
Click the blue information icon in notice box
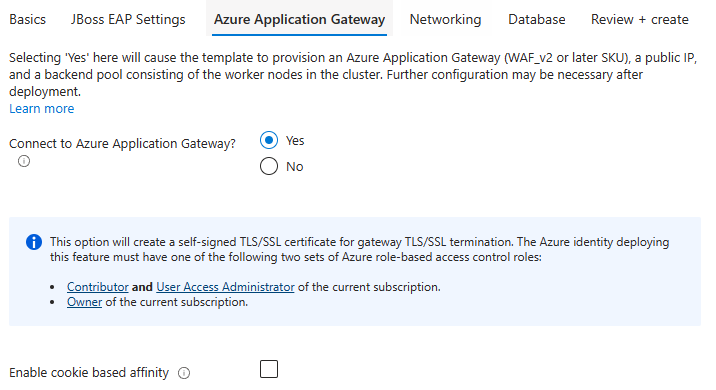coord(34,242)
